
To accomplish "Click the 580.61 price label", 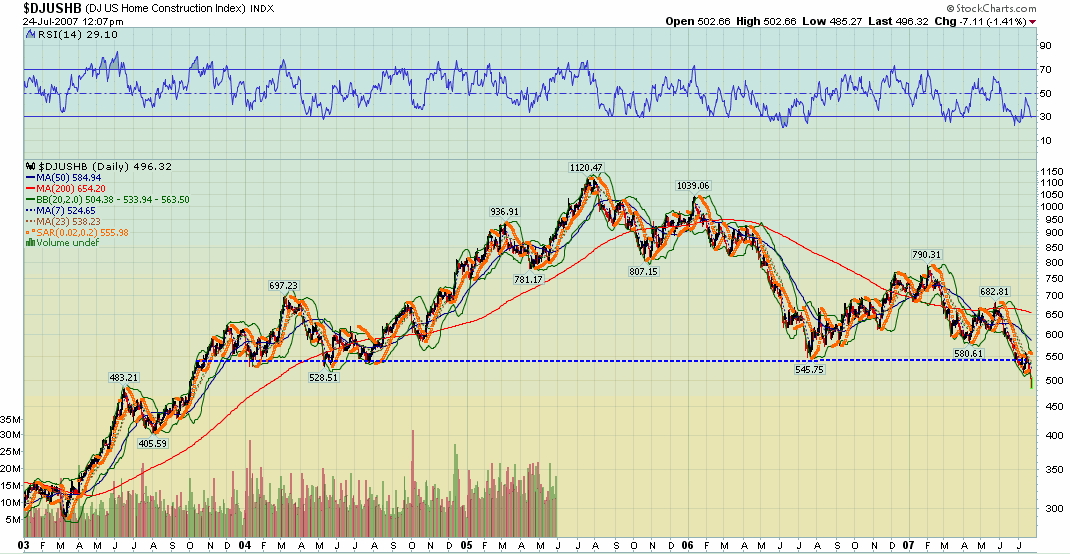I will (x=969, y=353).
